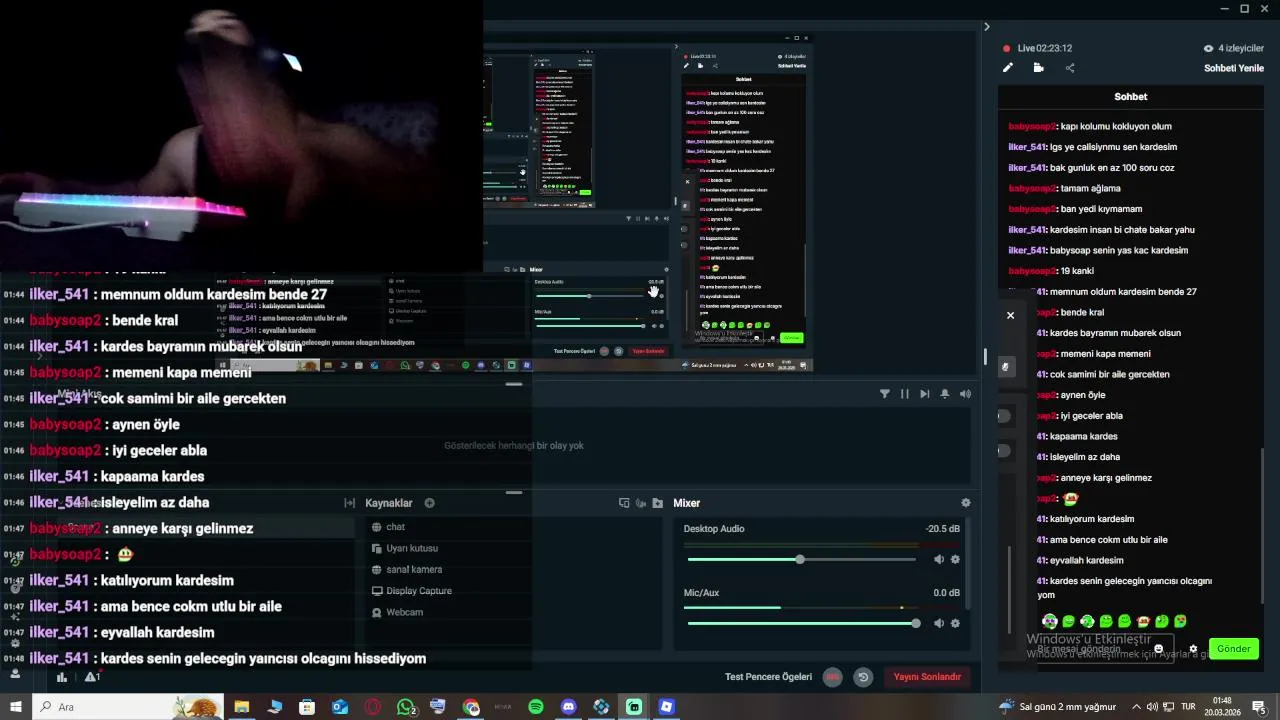Open Microsoft Store from the taskbar

point(307,707)
